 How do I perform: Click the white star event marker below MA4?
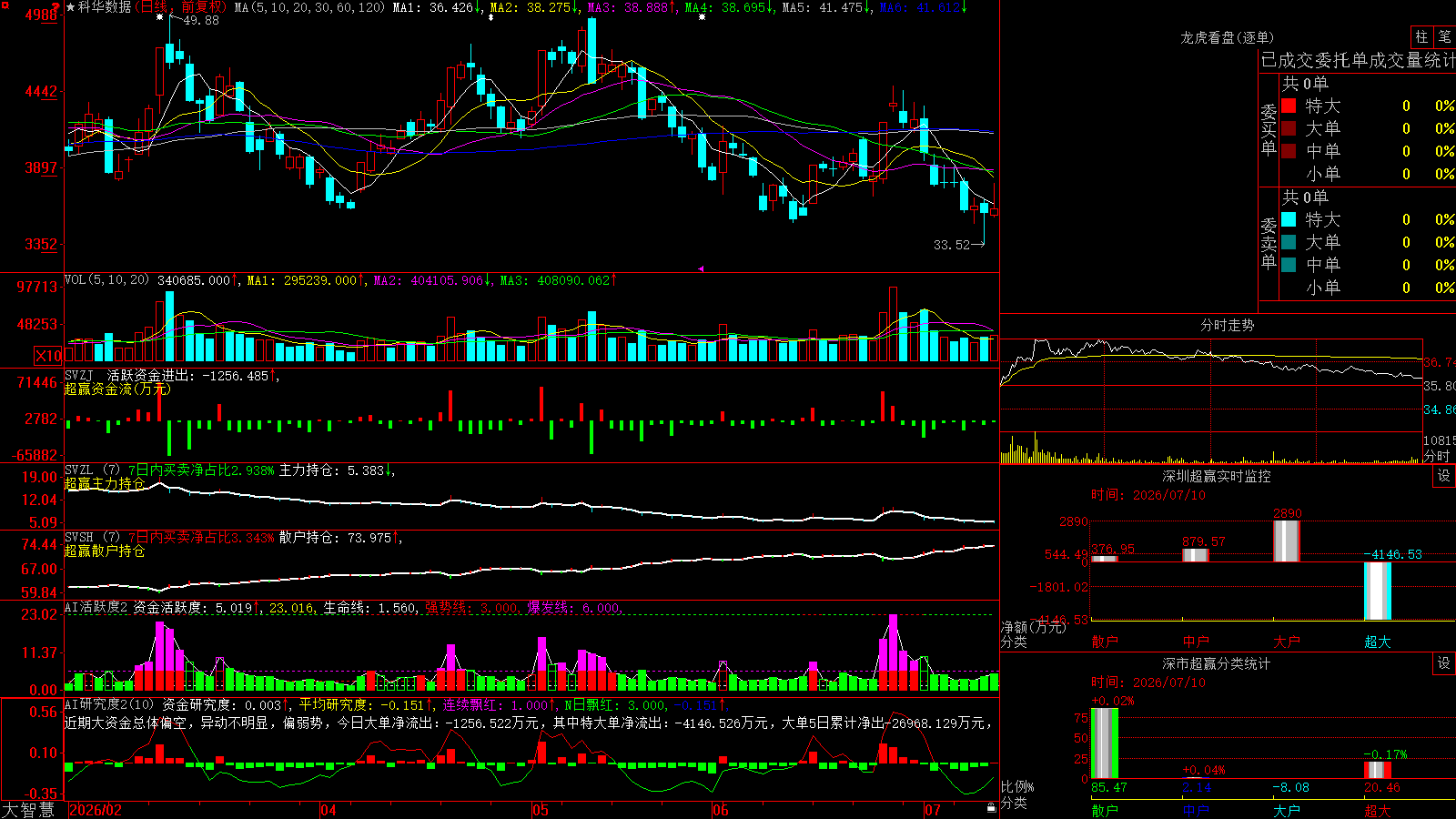click(702, 17)
